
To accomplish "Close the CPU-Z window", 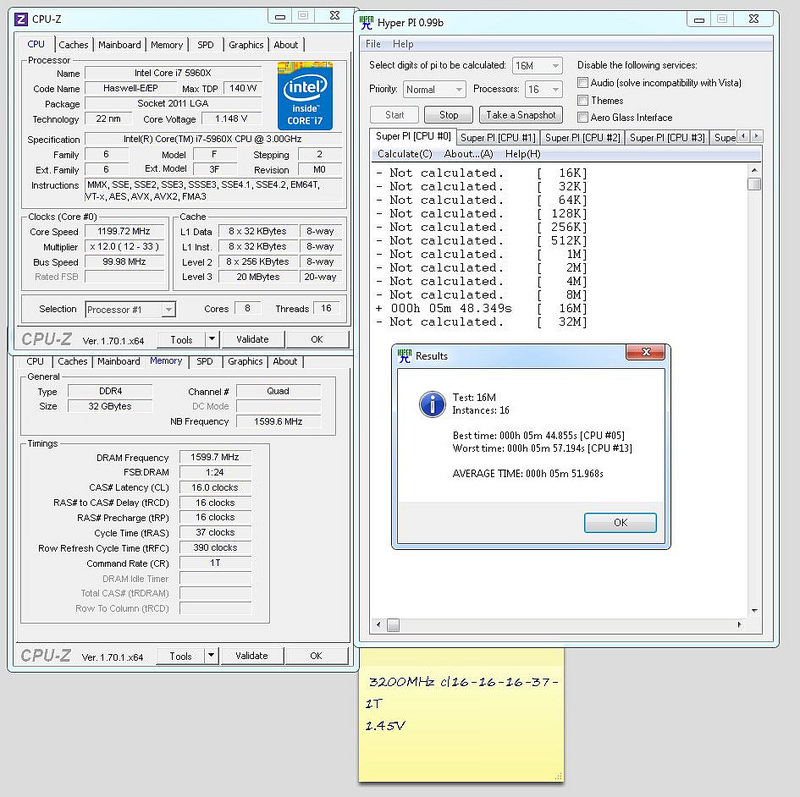I will (x=335, y=16).
